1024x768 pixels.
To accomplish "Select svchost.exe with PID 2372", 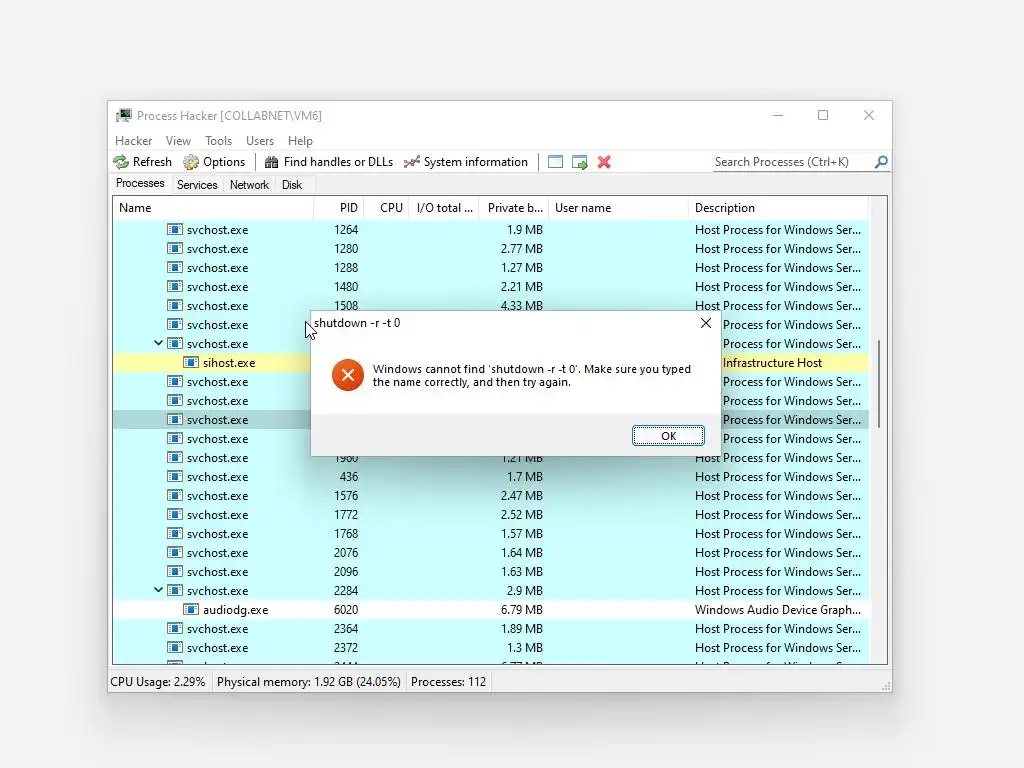I will pyautogui.click(x=490, y=648).
